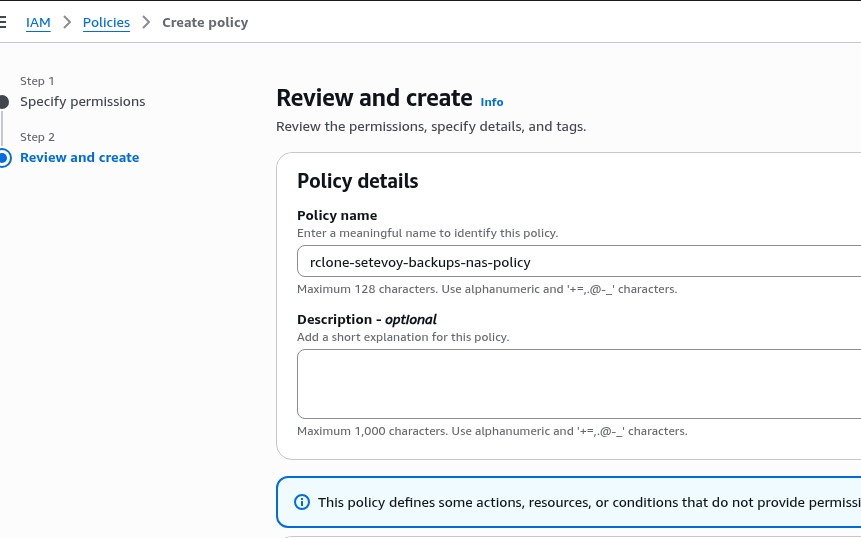This screenshot has height=538, width=861.
Task: Click into the Description text area
Action: tap(578, 384)
